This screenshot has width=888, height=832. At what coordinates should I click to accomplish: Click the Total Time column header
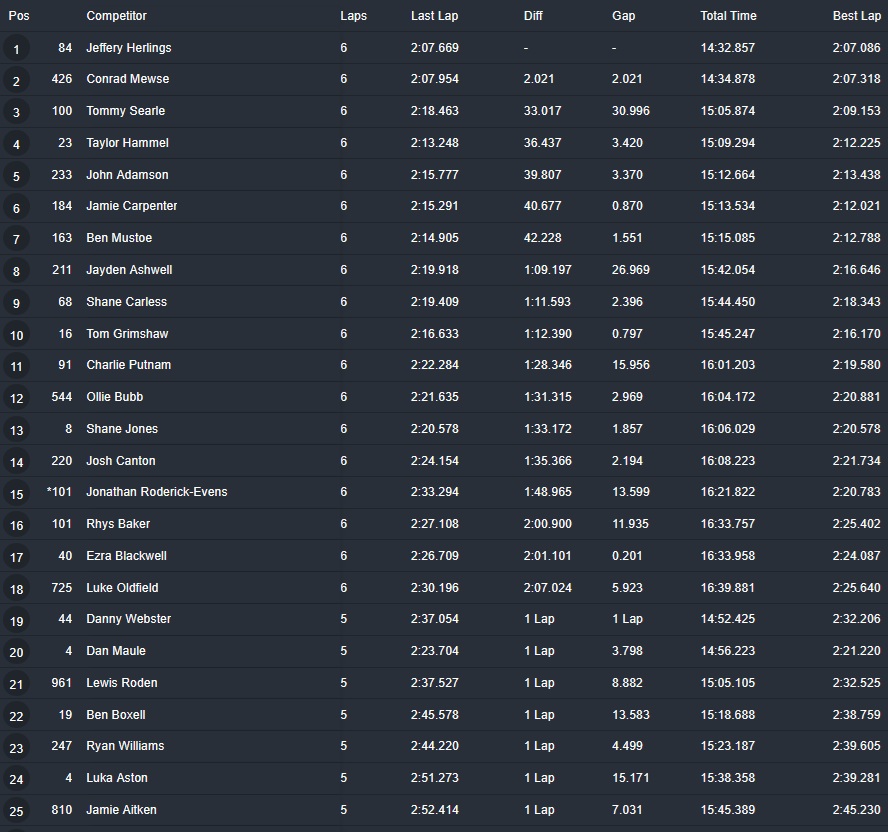[728, 16]
